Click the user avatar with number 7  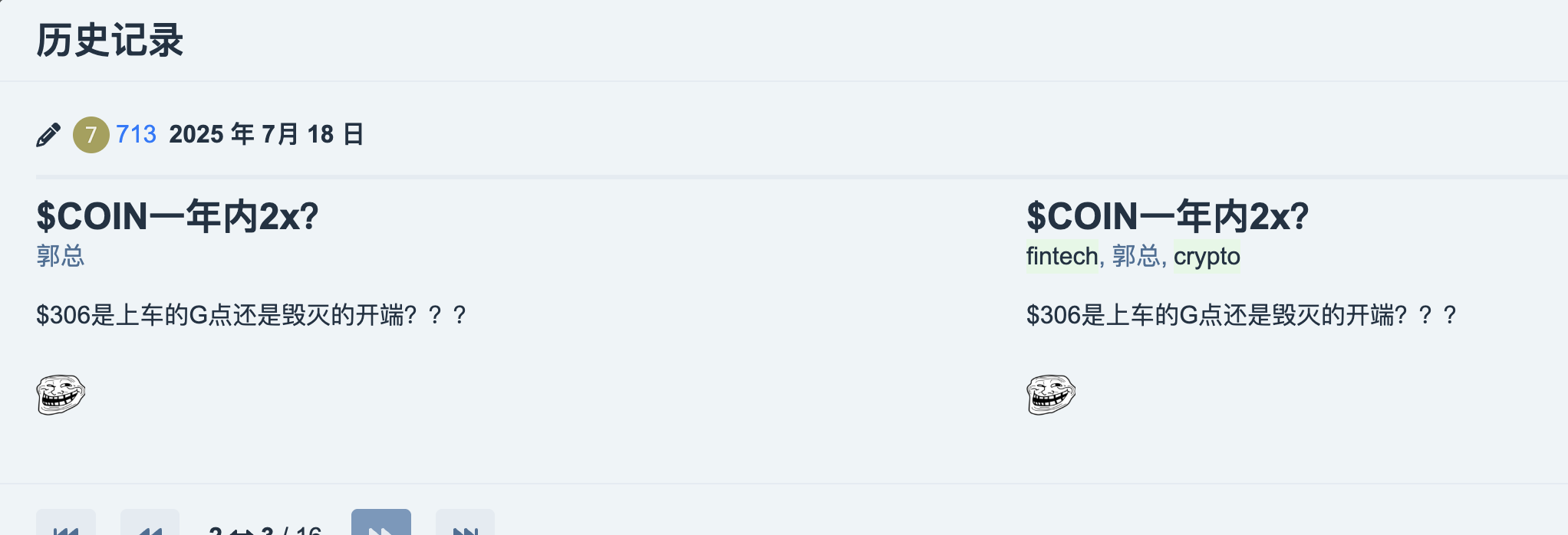[91, 135]
